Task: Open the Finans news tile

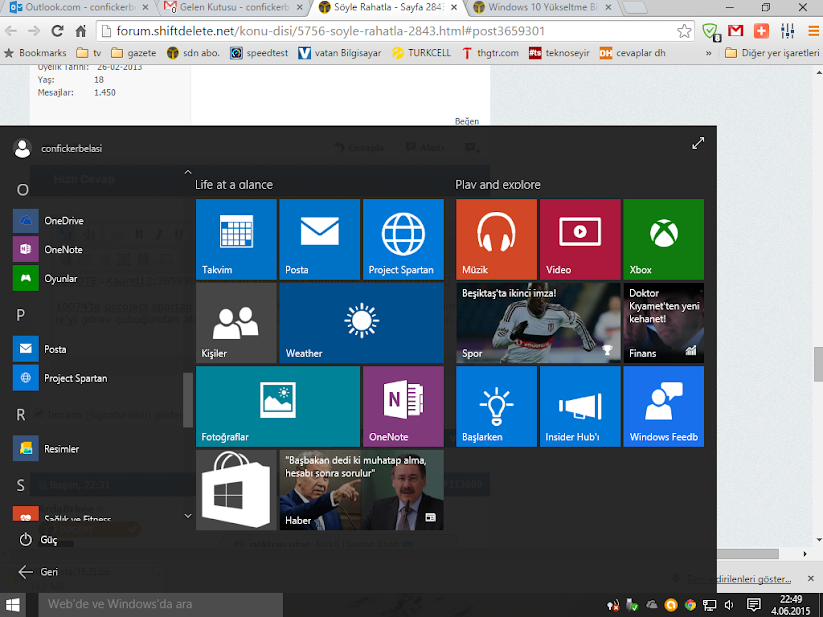Action: pos(663,323)
